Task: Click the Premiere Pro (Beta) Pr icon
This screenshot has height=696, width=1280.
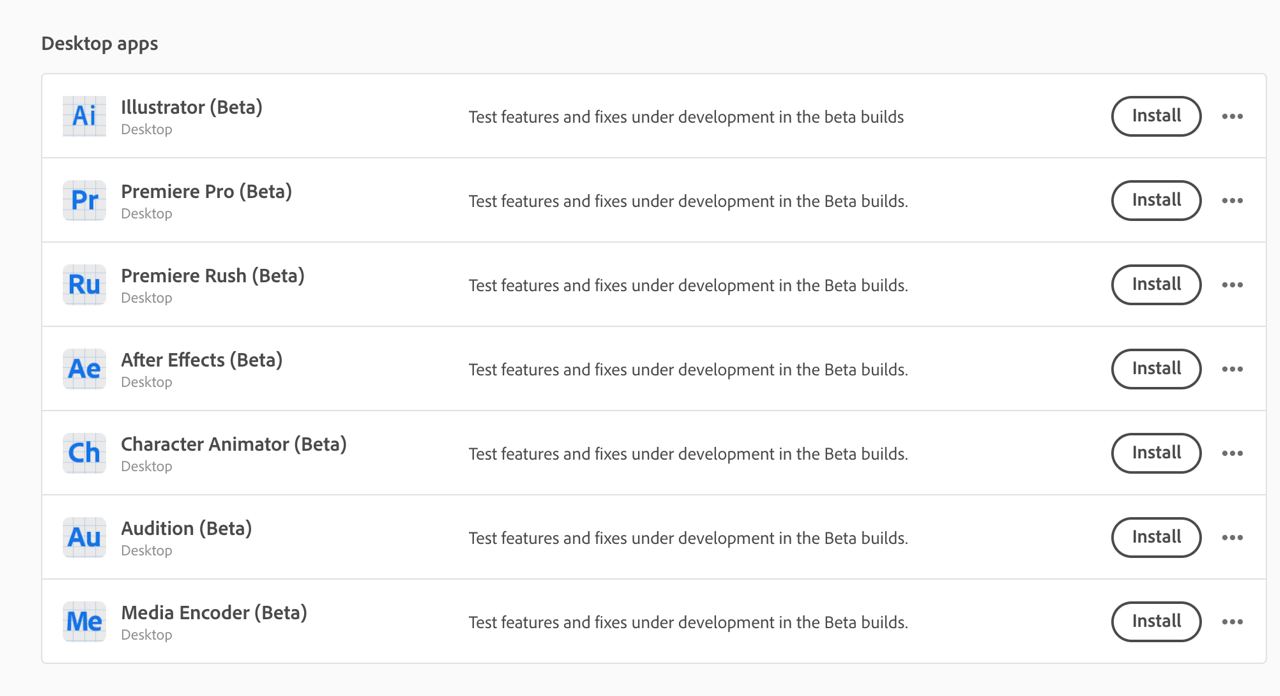Action: coord(84,200)
